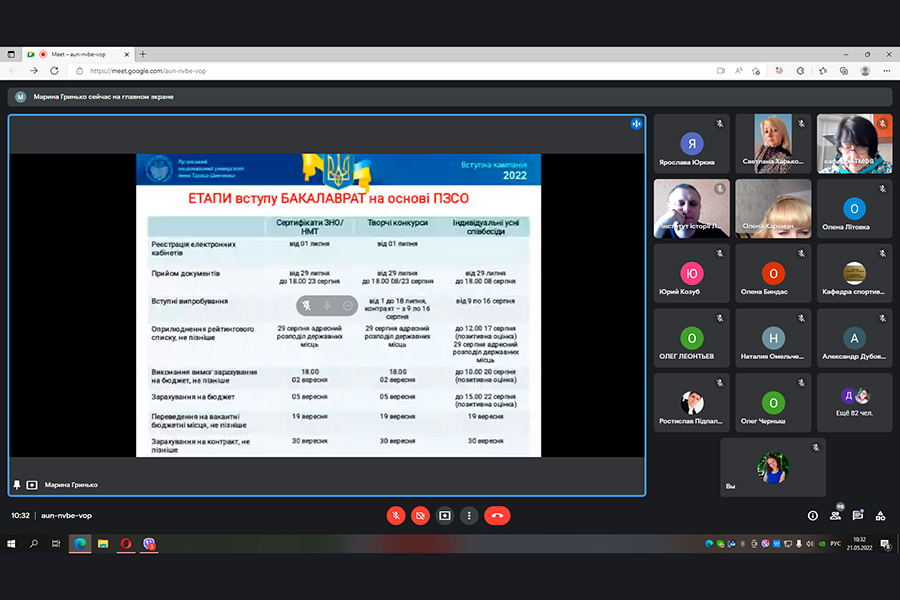Viewport: 900px width, 600px height.
Task: Go forward in browser history
Action: (34, 71)
